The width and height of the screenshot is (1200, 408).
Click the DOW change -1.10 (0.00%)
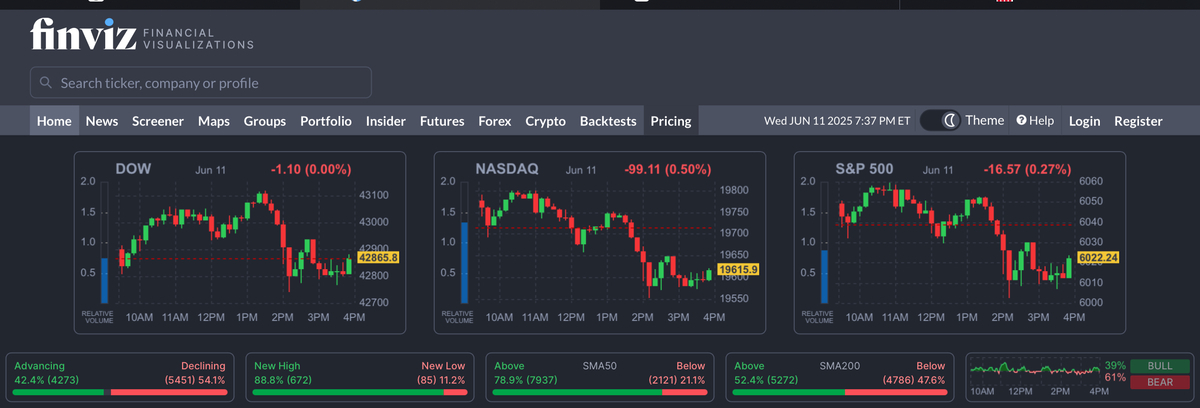[312, 169]
